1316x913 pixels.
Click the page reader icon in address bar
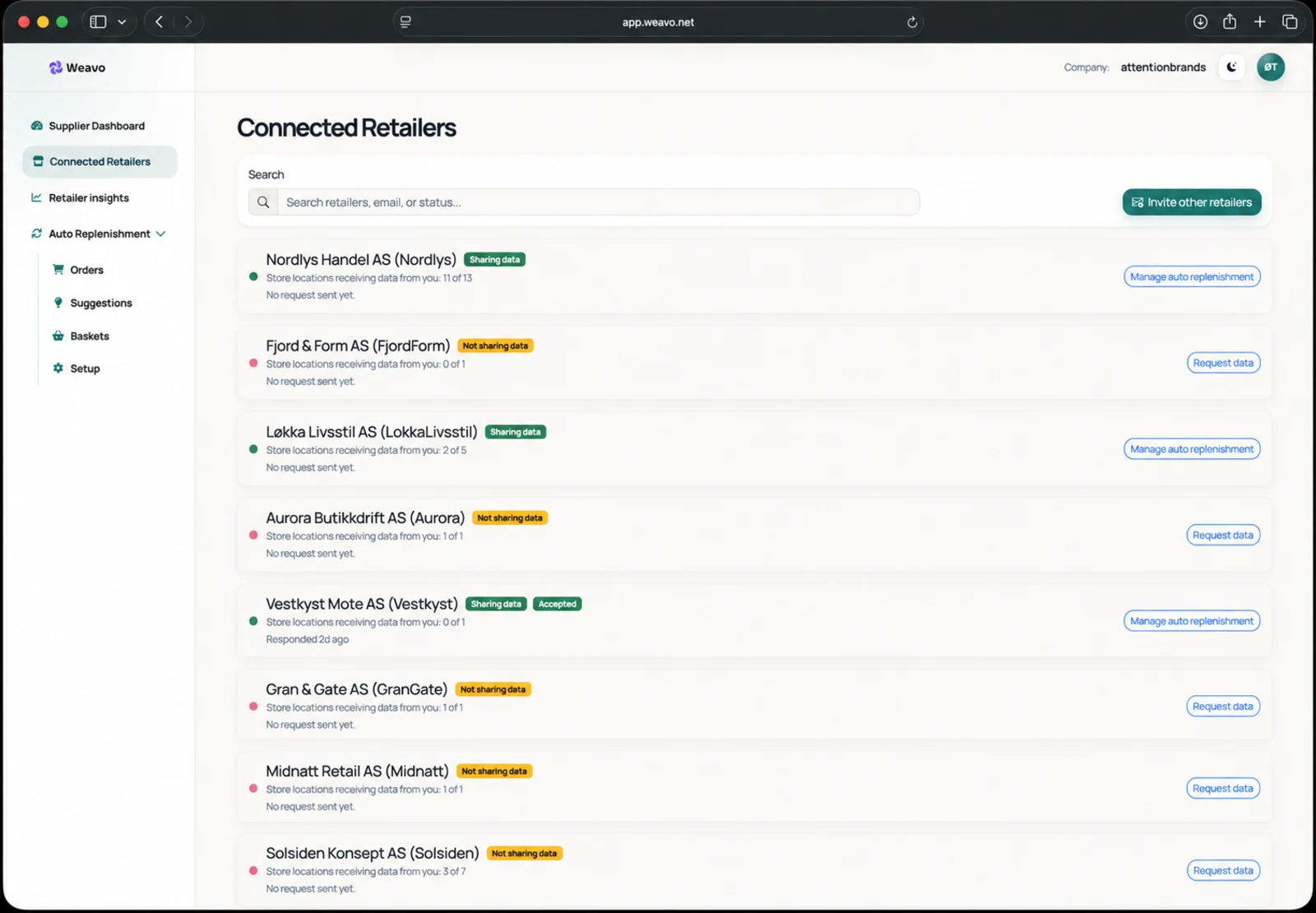pos(405,22)
